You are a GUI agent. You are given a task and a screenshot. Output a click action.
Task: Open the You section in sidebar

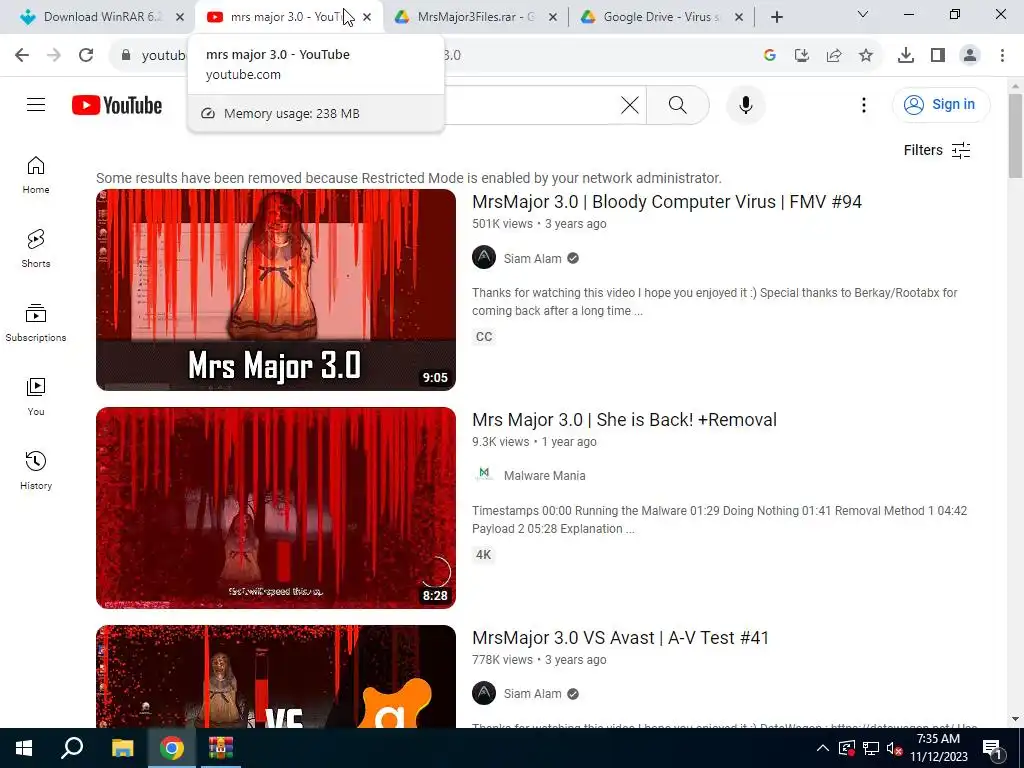(36, 396)
